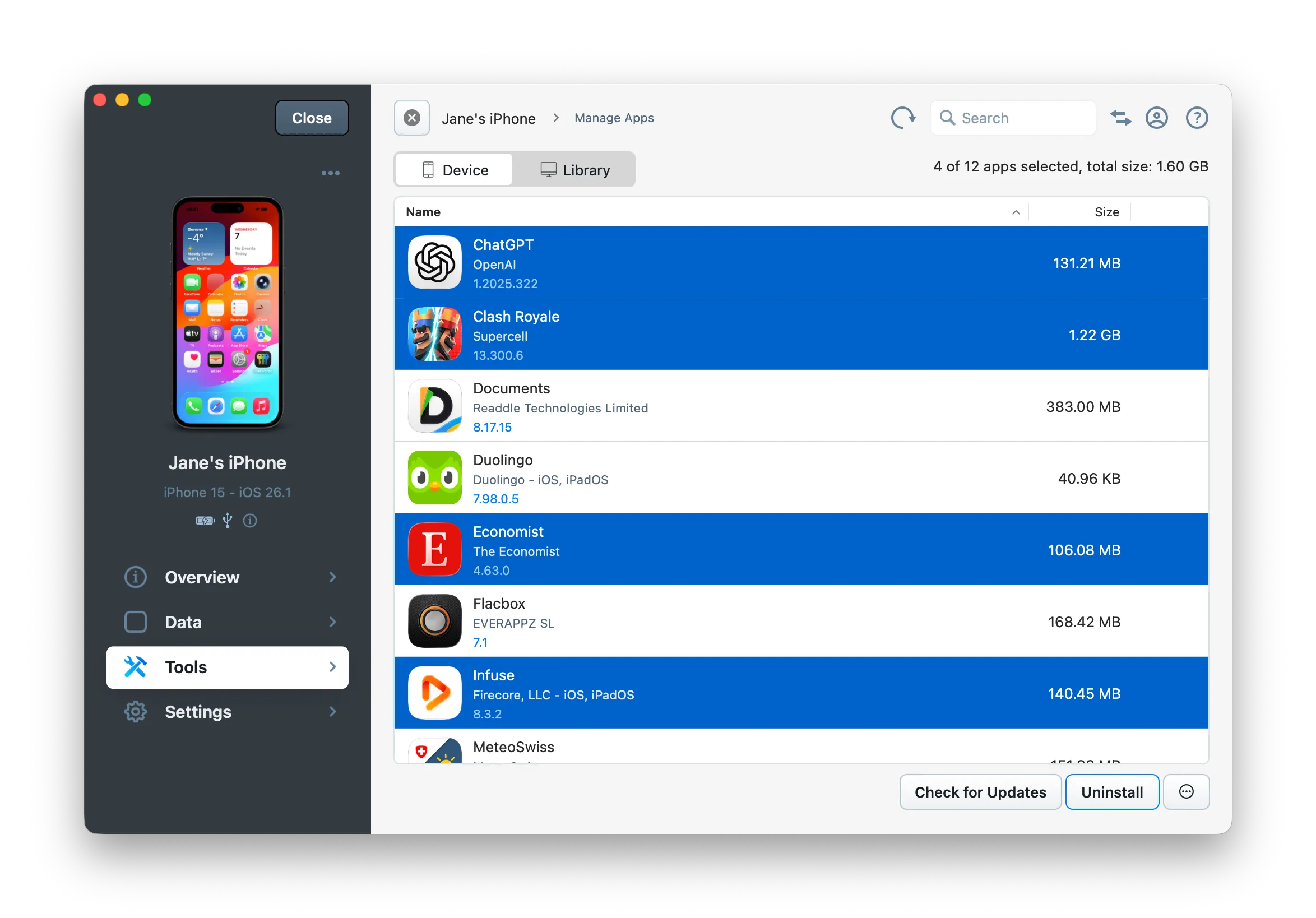Image resolution: width=1316 pixels, height=918 pixels.
Task: Click the Clash Royale app icon
Action: point(434,335)
